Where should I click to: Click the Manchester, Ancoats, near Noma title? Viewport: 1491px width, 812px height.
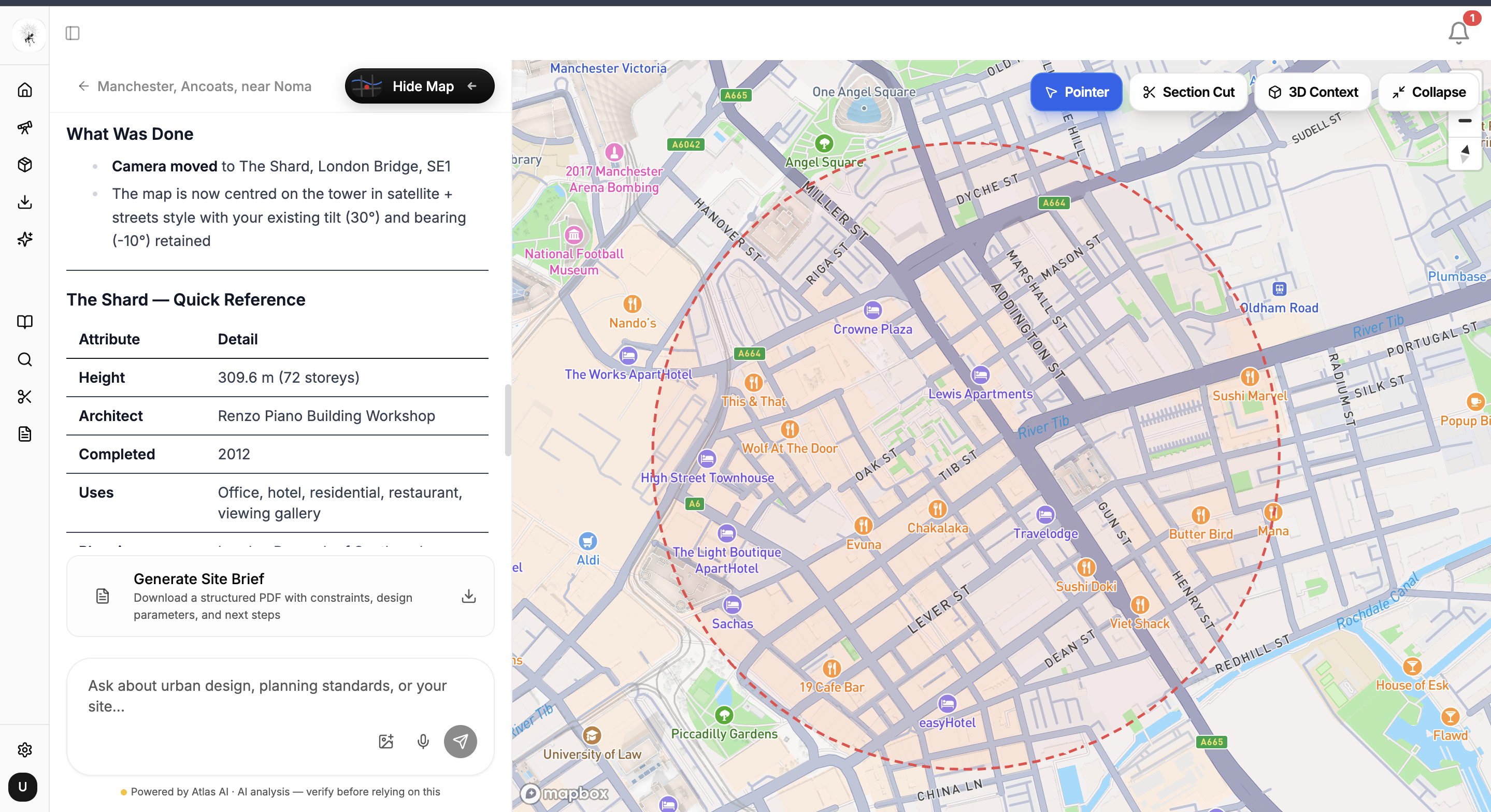[204, 86]
